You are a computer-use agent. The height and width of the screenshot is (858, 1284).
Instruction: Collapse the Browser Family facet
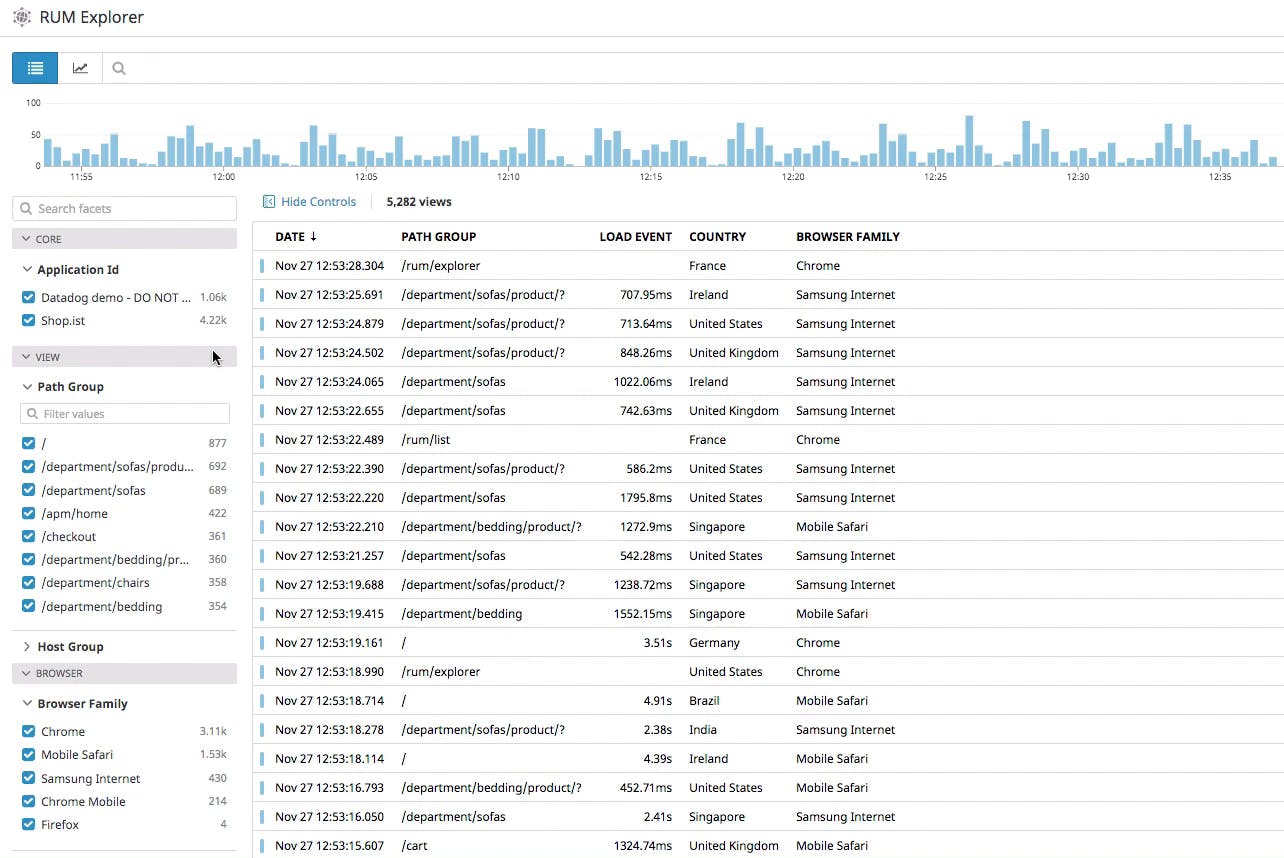tap(27, 704)
